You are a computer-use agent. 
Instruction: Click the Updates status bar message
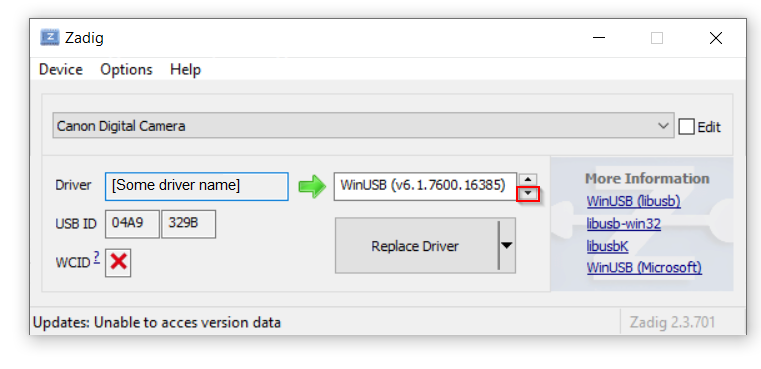point(157,322)
